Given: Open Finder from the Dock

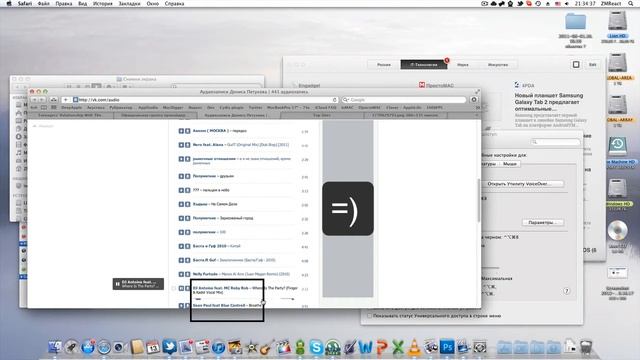Looking at the screenshot, I should click(55, 347).
